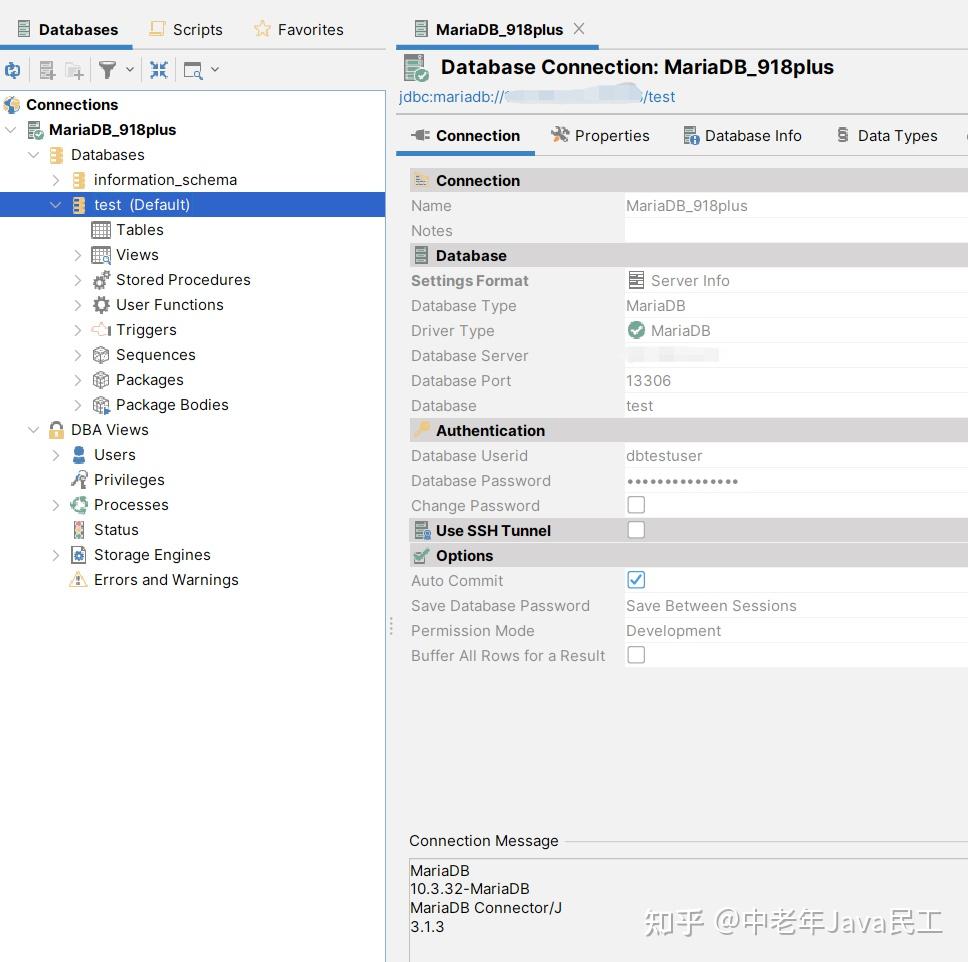Check the Buffer All Rows checkbox
Viewport: 968px width, 962px height.
[636, 655]
